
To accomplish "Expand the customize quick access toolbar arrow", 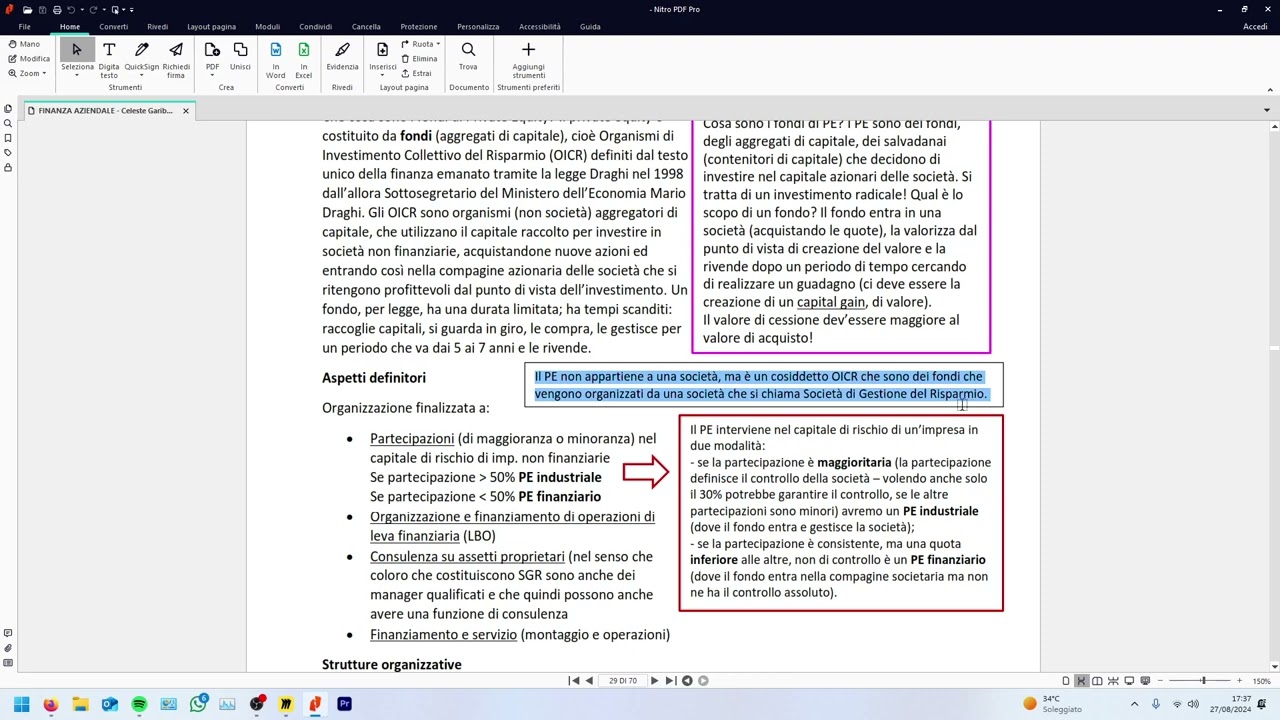I will point(131,10).
